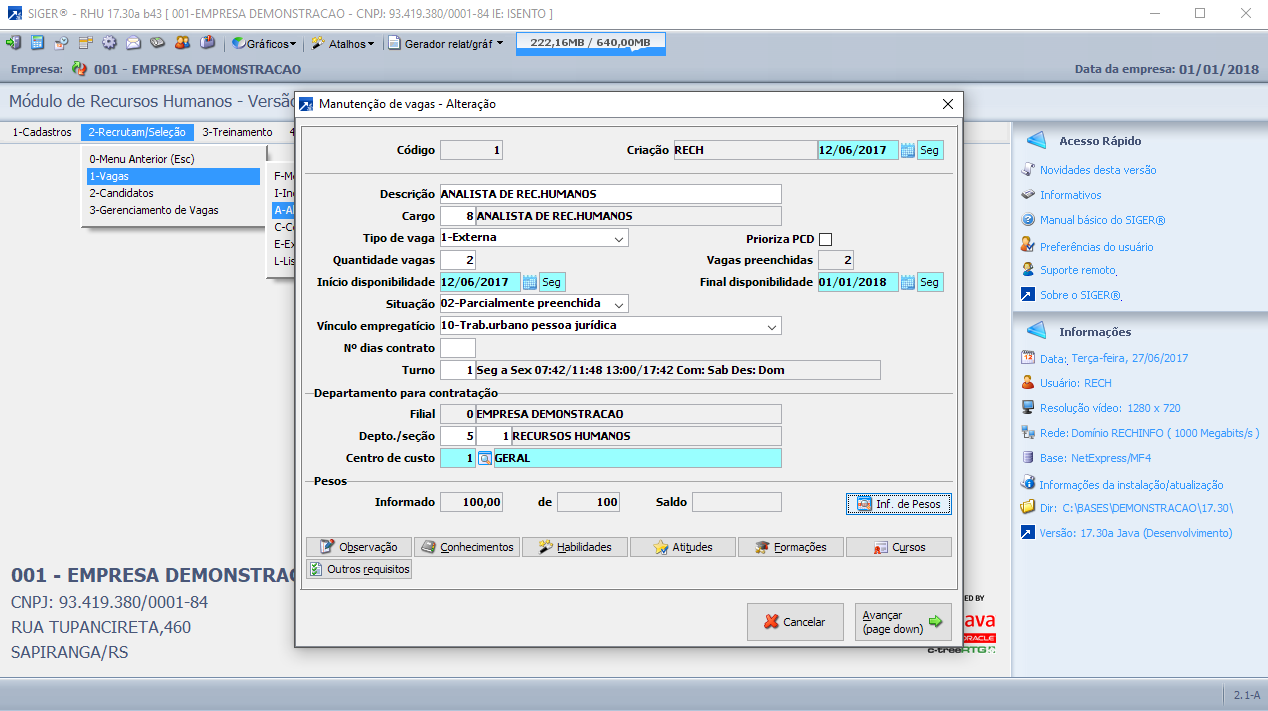Open the envelope mail toolbar icon
The height and width of the screenshot is (711, 1268).
(133, 43)
